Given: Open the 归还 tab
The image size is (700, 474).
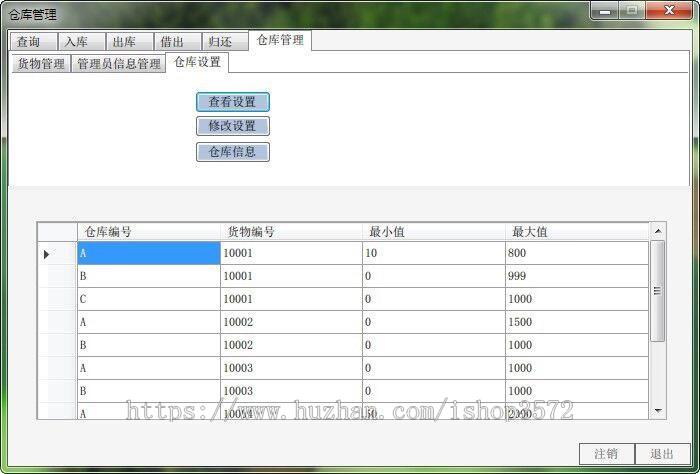Looking at the screenshot, I should pyautogui.click(x=225, y=42).
